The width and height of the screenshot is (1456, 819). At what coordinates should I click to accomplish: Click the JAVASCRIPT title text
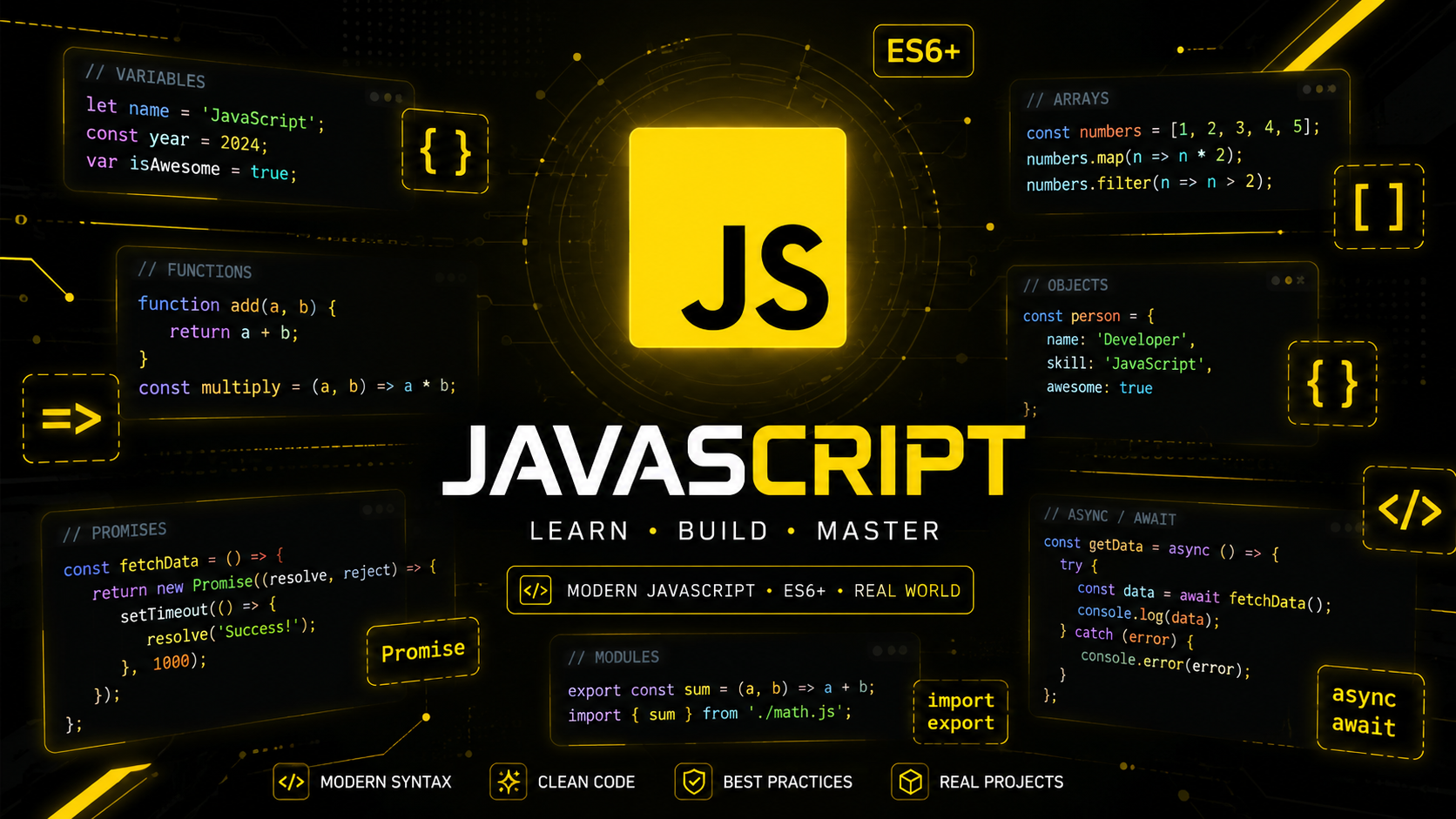pyautogui.click(x=733, y=461)
